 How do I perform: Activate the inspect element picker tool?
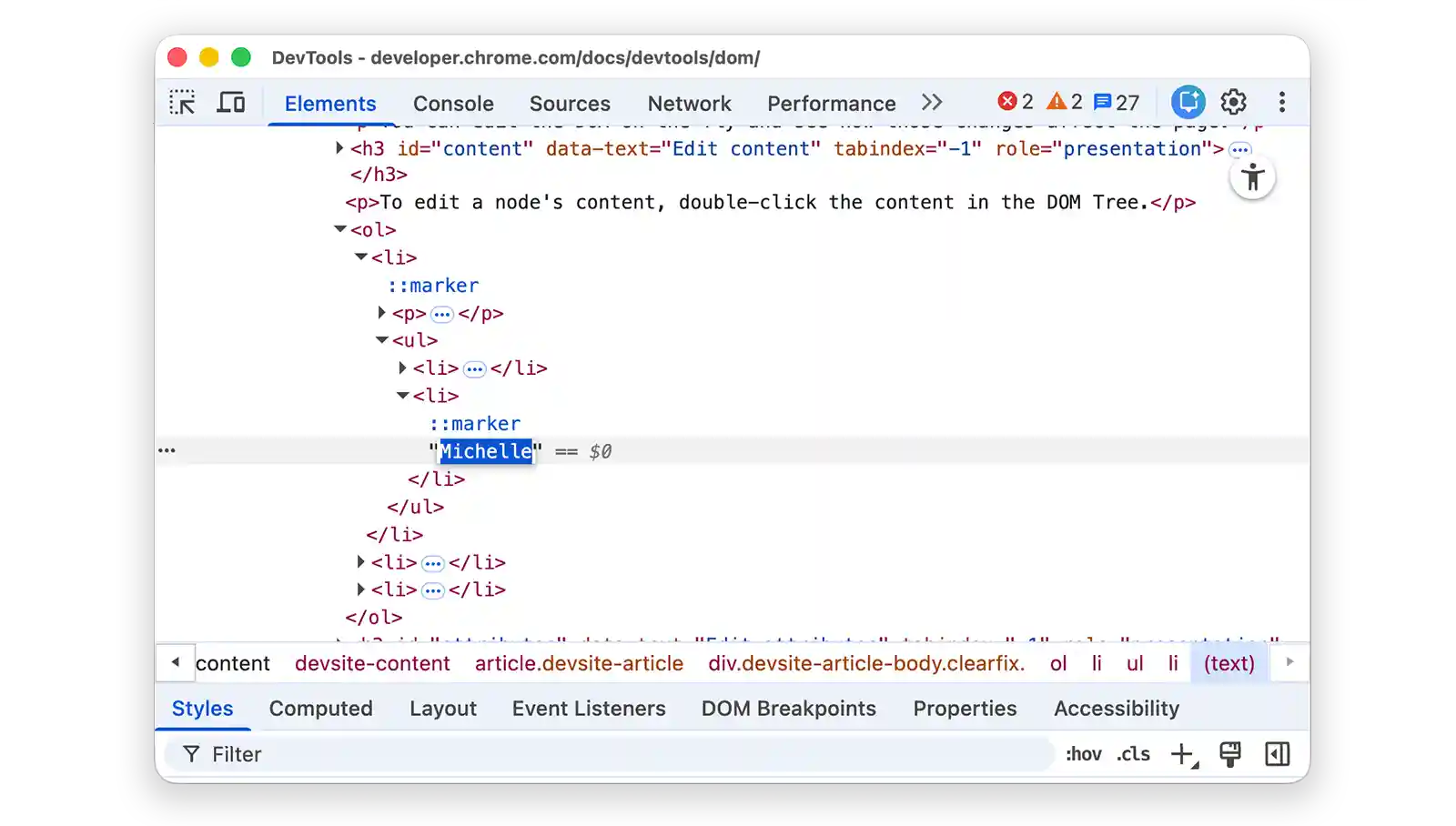182,103
